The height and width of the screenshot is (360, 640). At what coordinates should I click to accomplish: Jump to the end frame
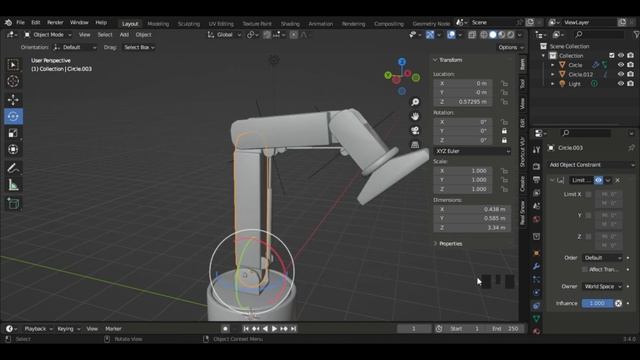coord(293,329)
